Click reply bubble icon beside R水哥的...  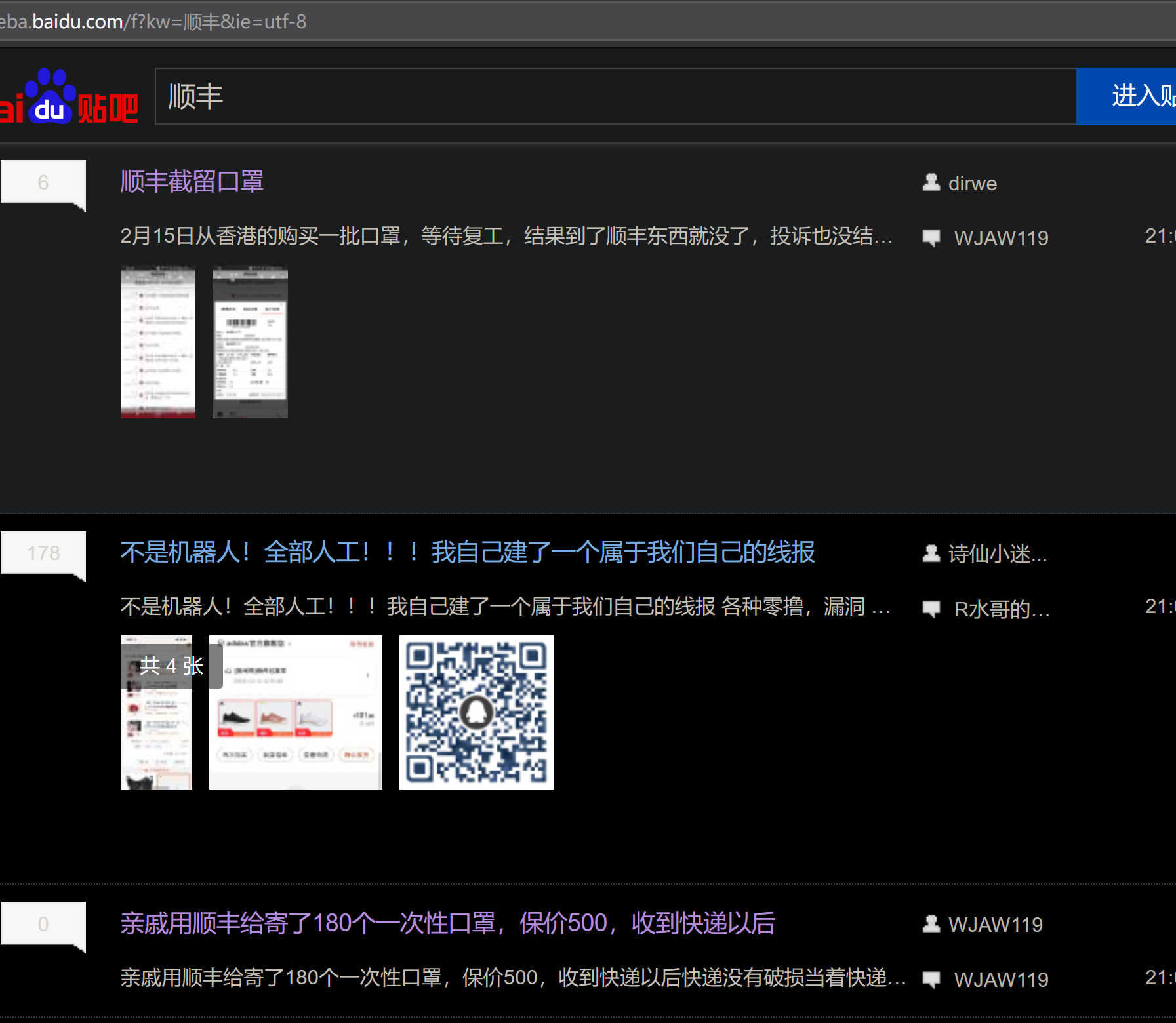click(931, 609)
